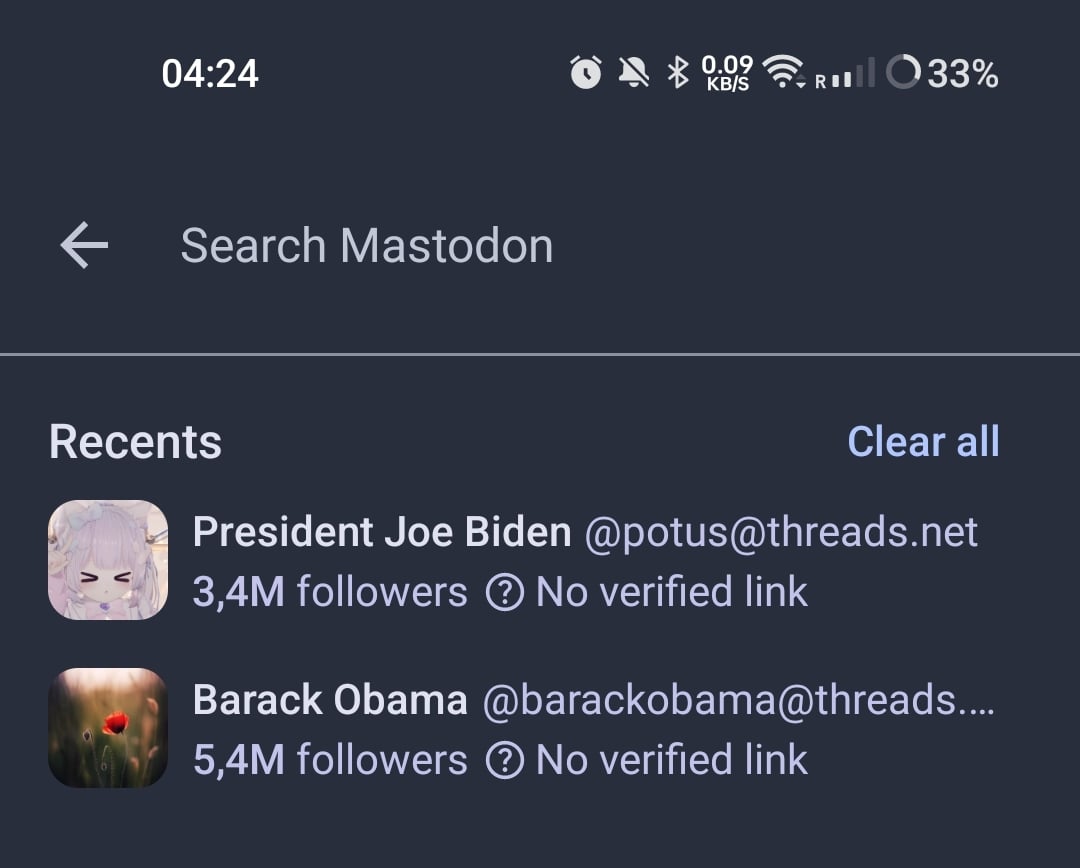1080x868 pixels.
Task: Tap question mark icon beside Biden's verified link
Action: point(505,592)
